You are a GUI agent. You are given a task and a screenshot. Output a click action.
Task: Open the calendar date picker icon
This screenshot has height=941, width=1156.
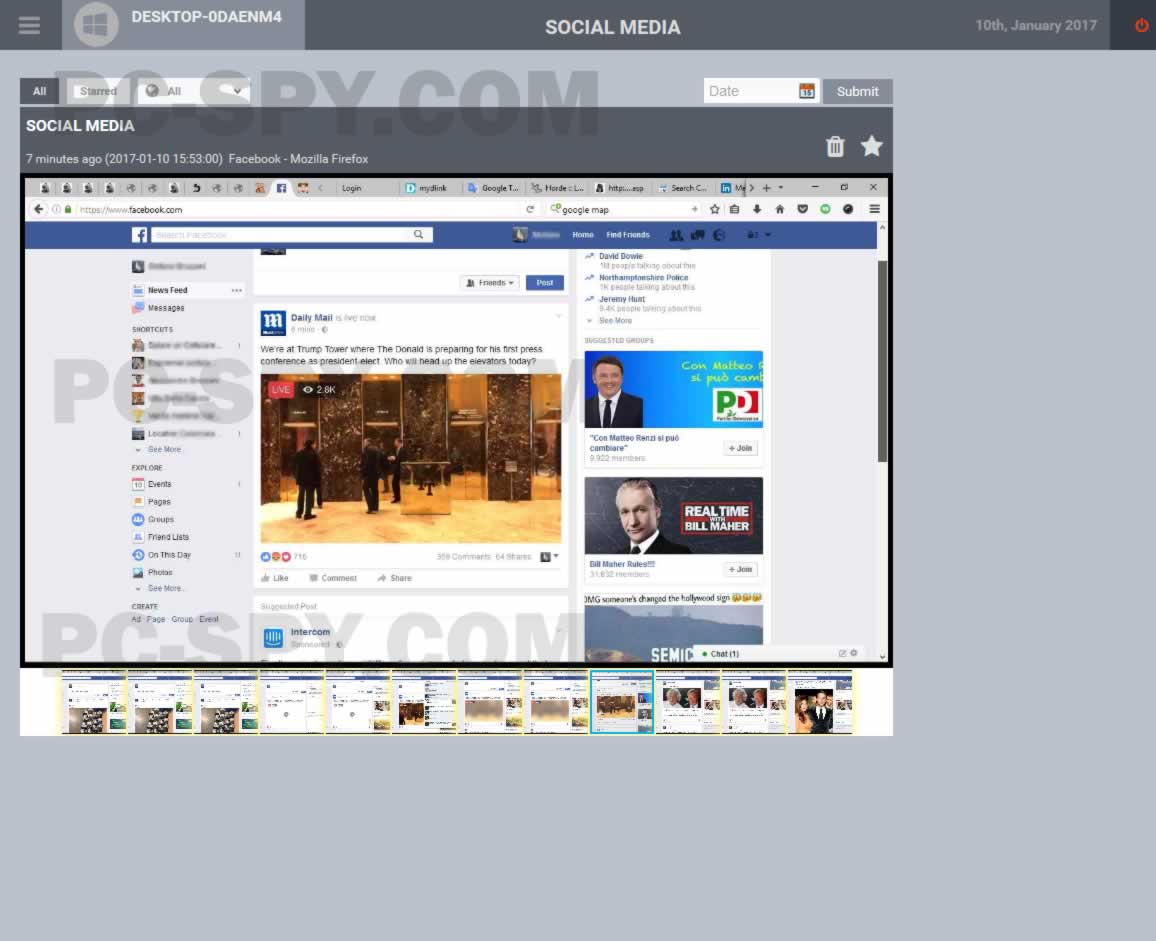point(807,91)
